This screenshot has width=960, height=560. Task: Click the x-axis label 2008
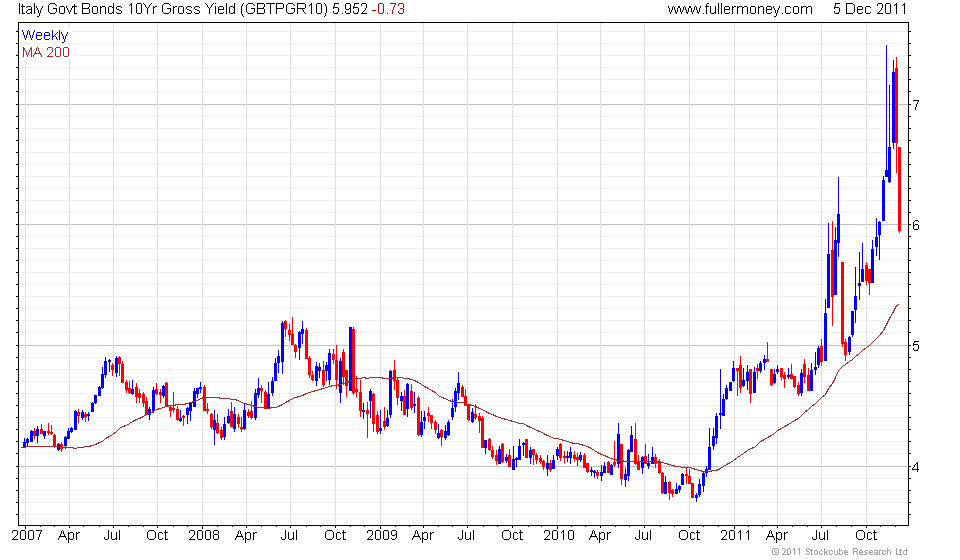(x=204, y=536)
